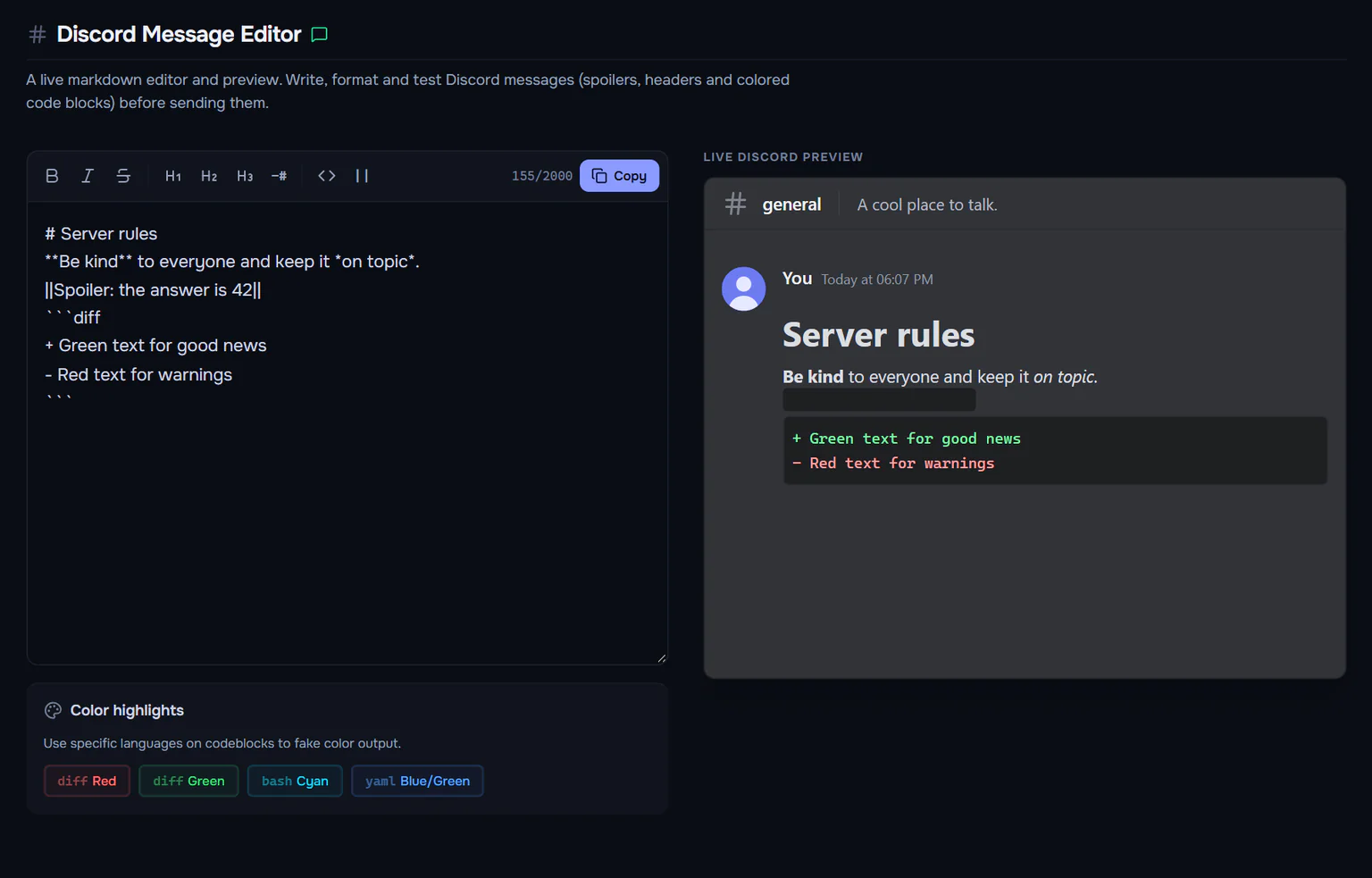This screenshot has width=1372, height=878.
Task: Click the 155/2000 character counter
Action: [541, 176]
